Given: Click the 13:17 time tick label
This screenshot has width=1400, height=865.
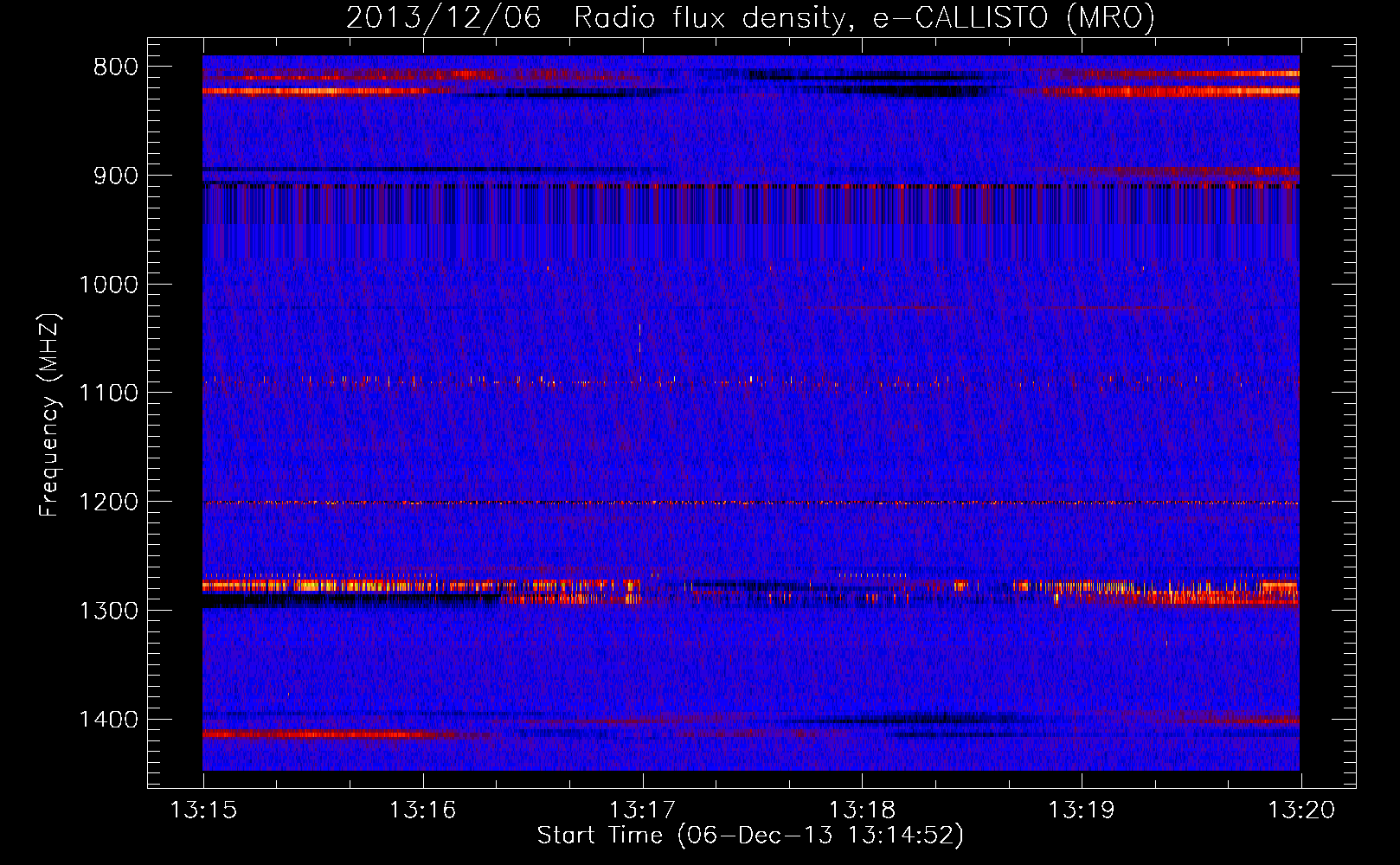Looking at the screenshot, I should (x=642, y=811).
